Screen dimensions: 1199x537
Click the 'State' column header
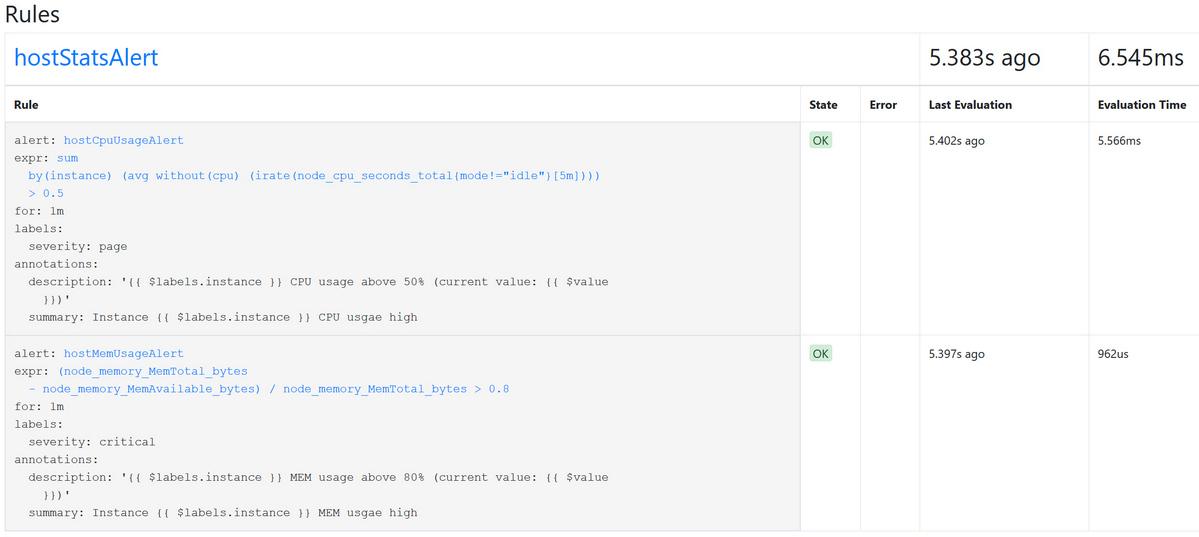[824, 105]
